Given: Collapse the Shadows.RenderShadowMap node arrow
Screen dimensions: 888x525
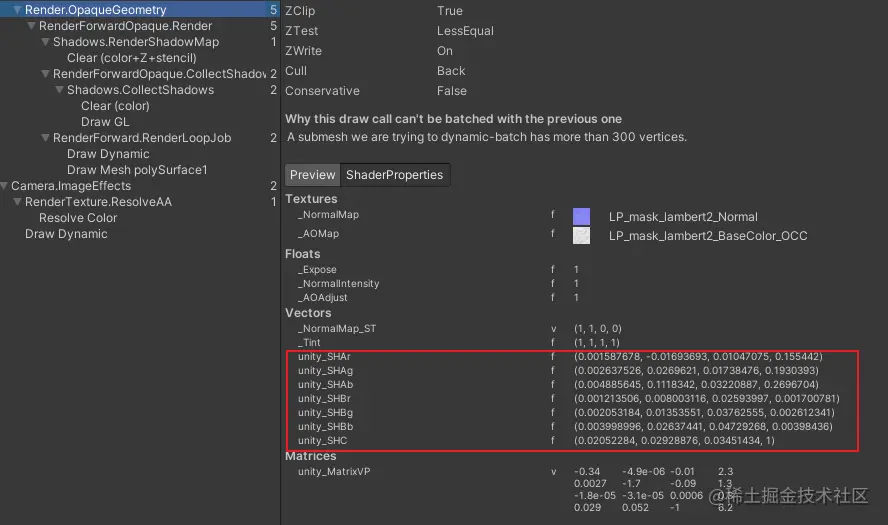Looking at the screenshot, I should click(45, 42).
